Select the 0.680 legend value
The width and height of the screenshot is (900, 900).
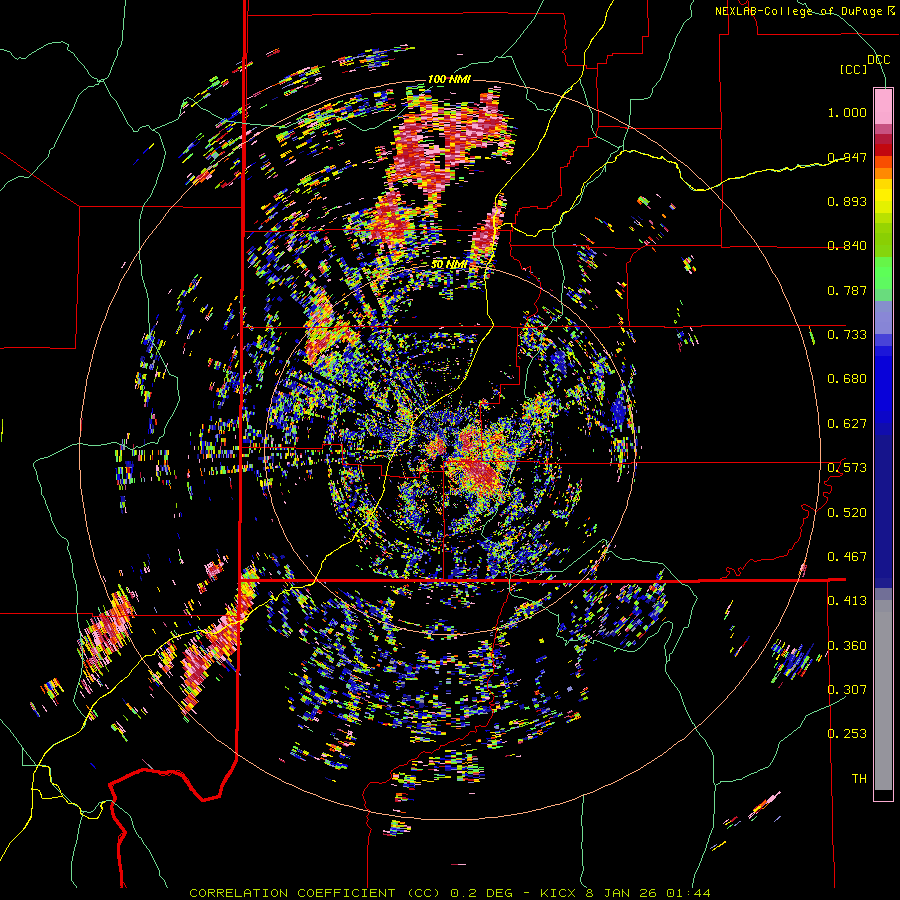(x=847, y=379)
